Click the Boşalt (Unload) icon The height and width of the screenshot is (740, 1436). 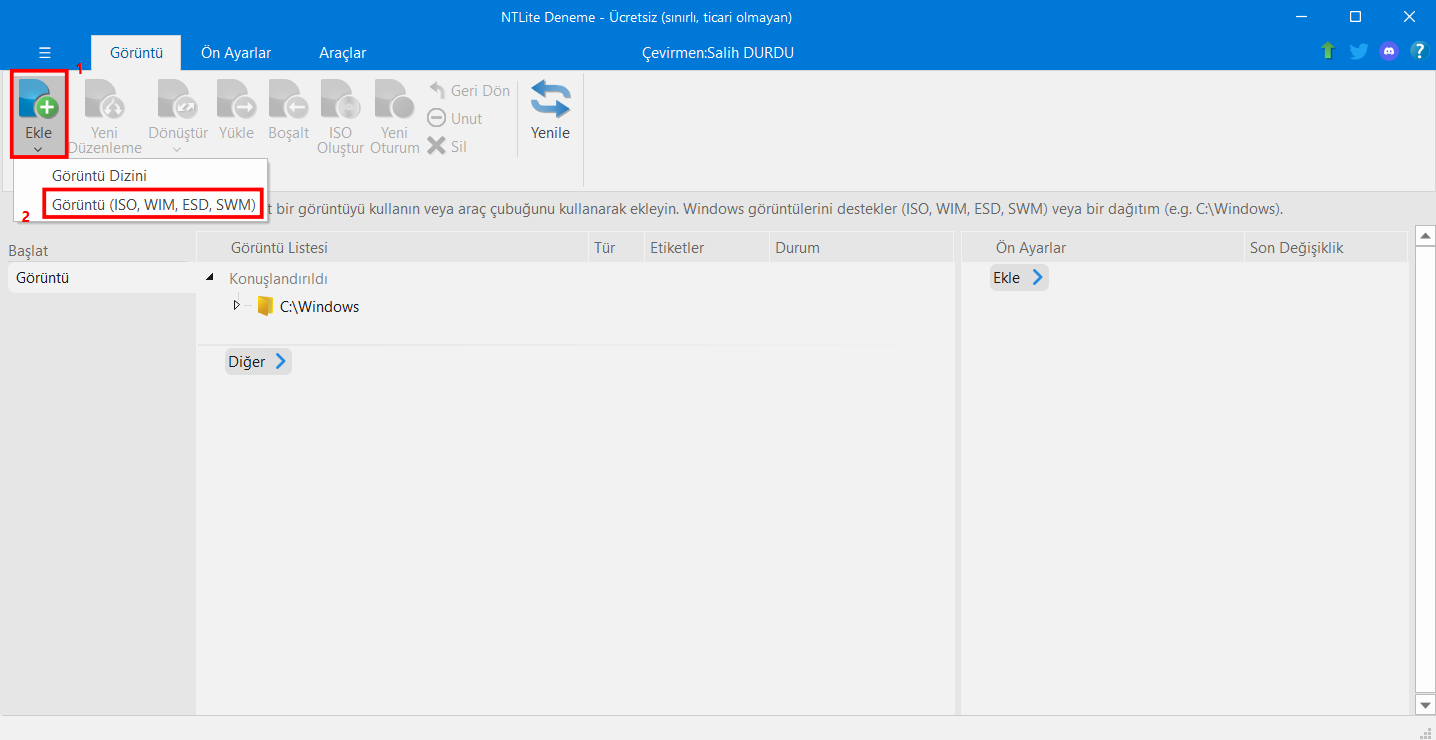pyautogui.click(x=288, y=99)
